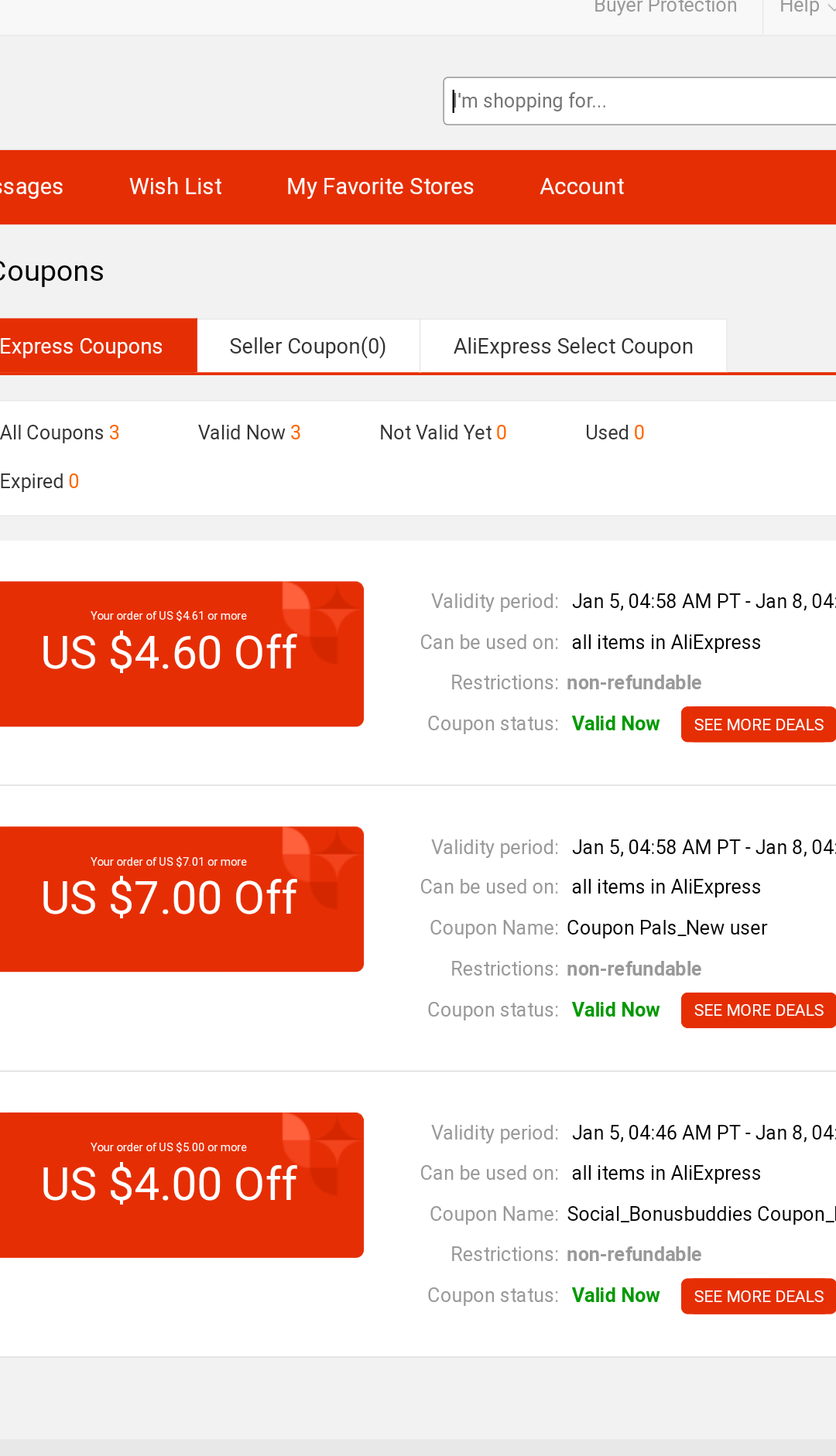The height and width of the screenshot is (1456, 836).
Task: Show Used coupons filter
Action: coord(615,432)
